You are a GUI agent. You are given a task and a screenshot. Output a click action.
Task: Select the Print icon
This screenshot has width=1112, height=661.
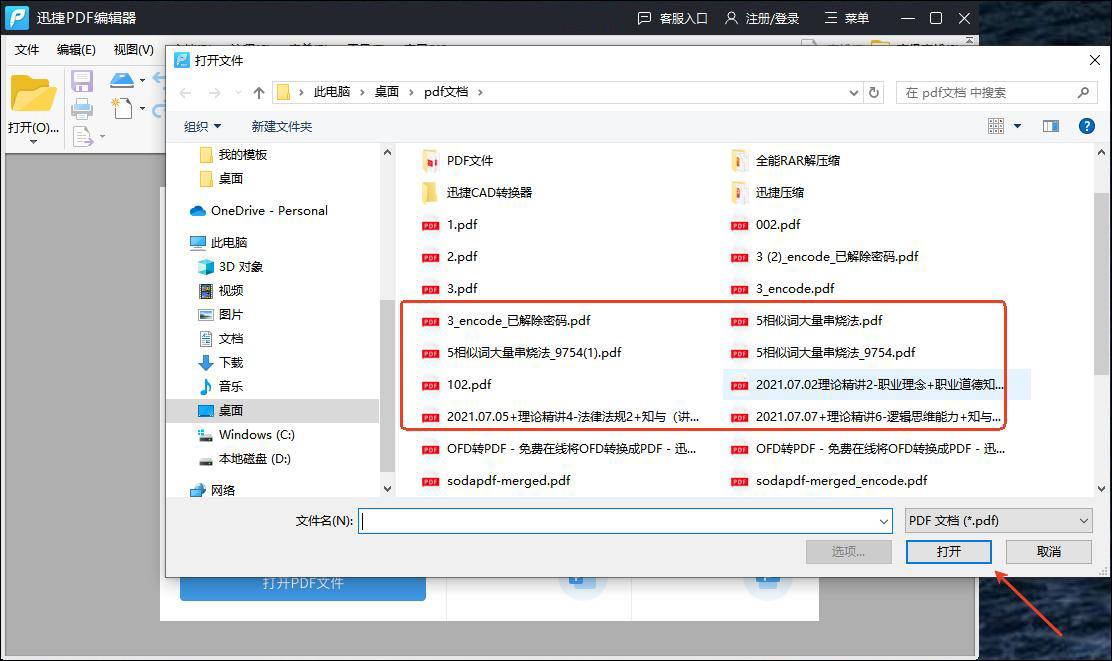(x=82, y=109)
